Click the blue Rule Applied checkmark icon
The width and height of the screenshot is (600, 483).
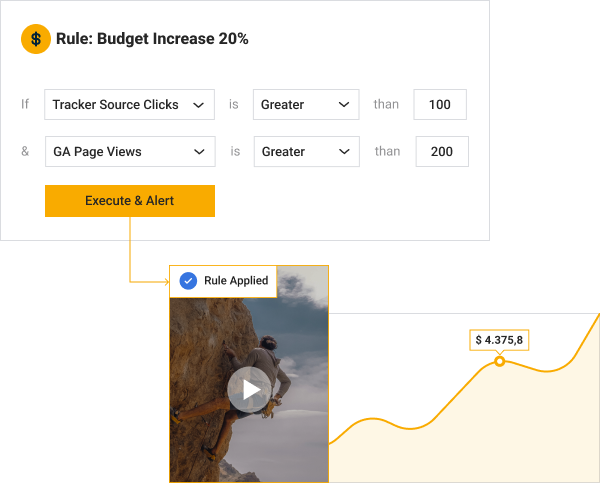[187, 281]
